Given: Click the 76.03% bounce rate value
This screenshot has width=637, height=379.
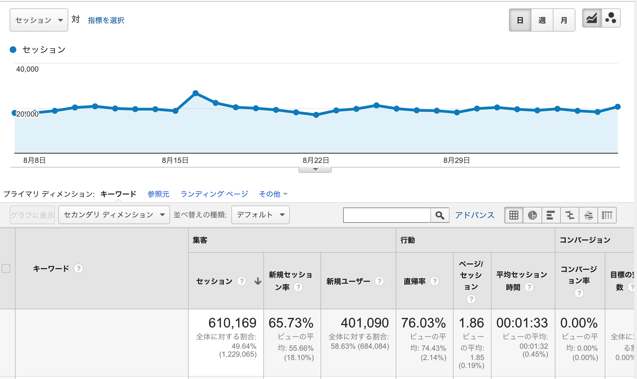Looking at the screenshot, I should [x=423, y=323].
